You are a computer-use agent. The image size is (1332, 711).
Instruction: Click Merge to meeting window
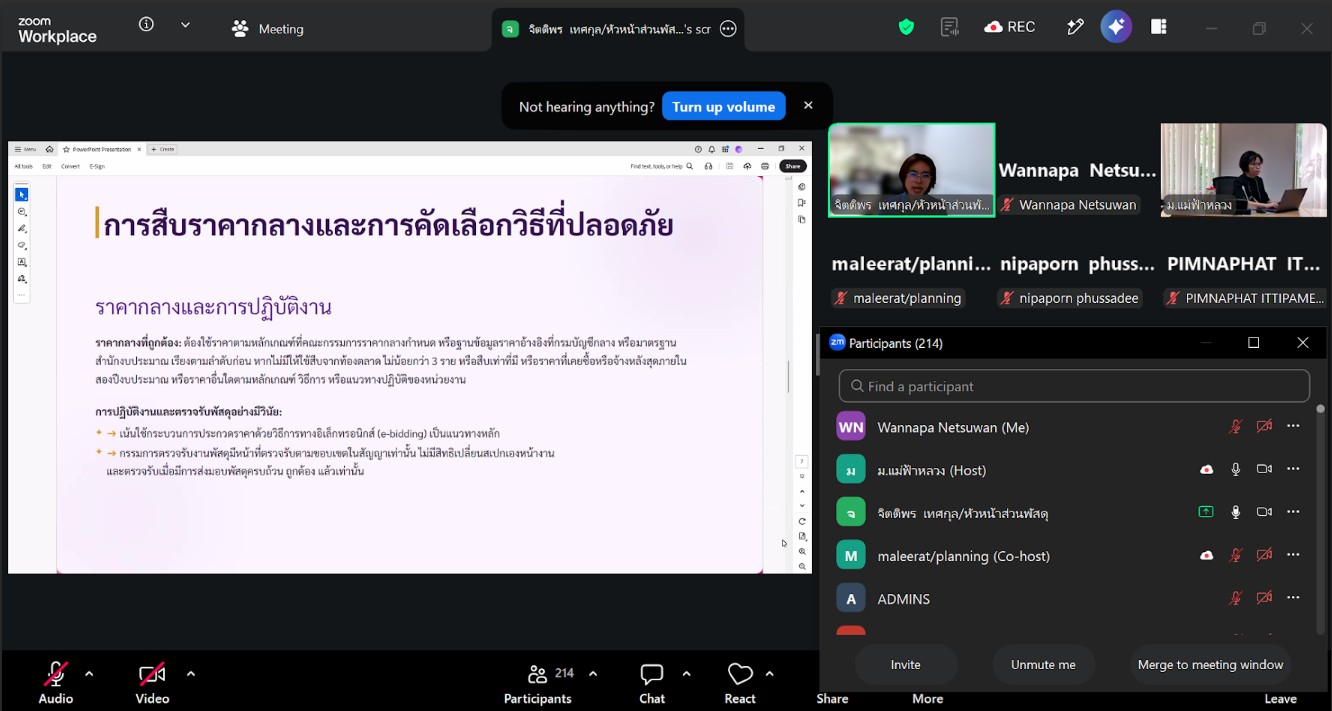tap(1210, 664)
